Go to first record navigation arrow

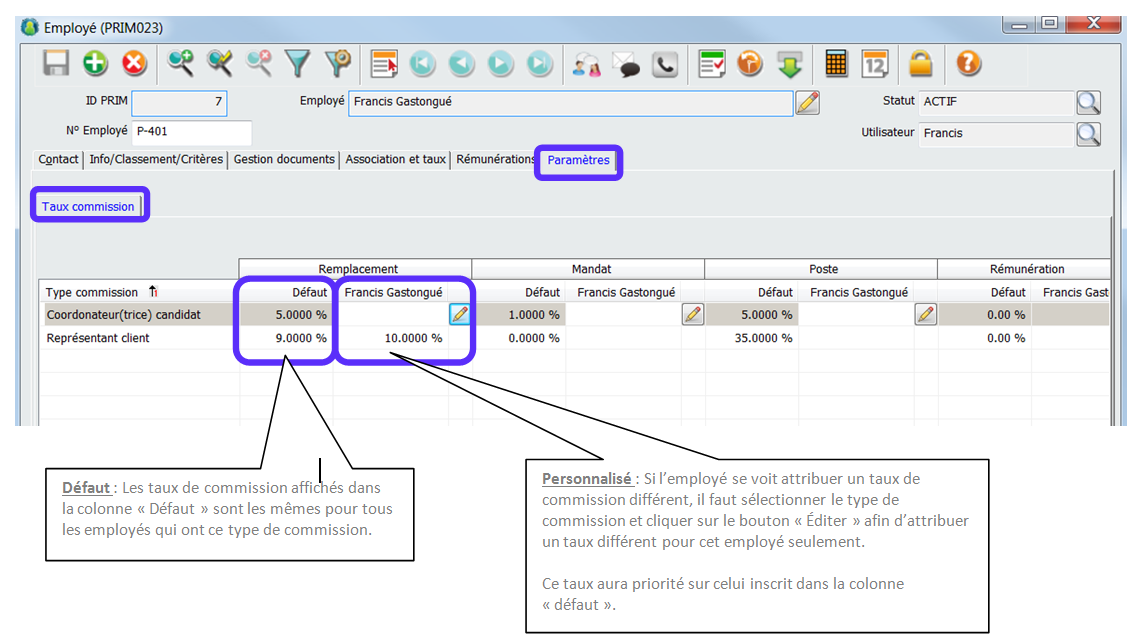click(421, 64)
